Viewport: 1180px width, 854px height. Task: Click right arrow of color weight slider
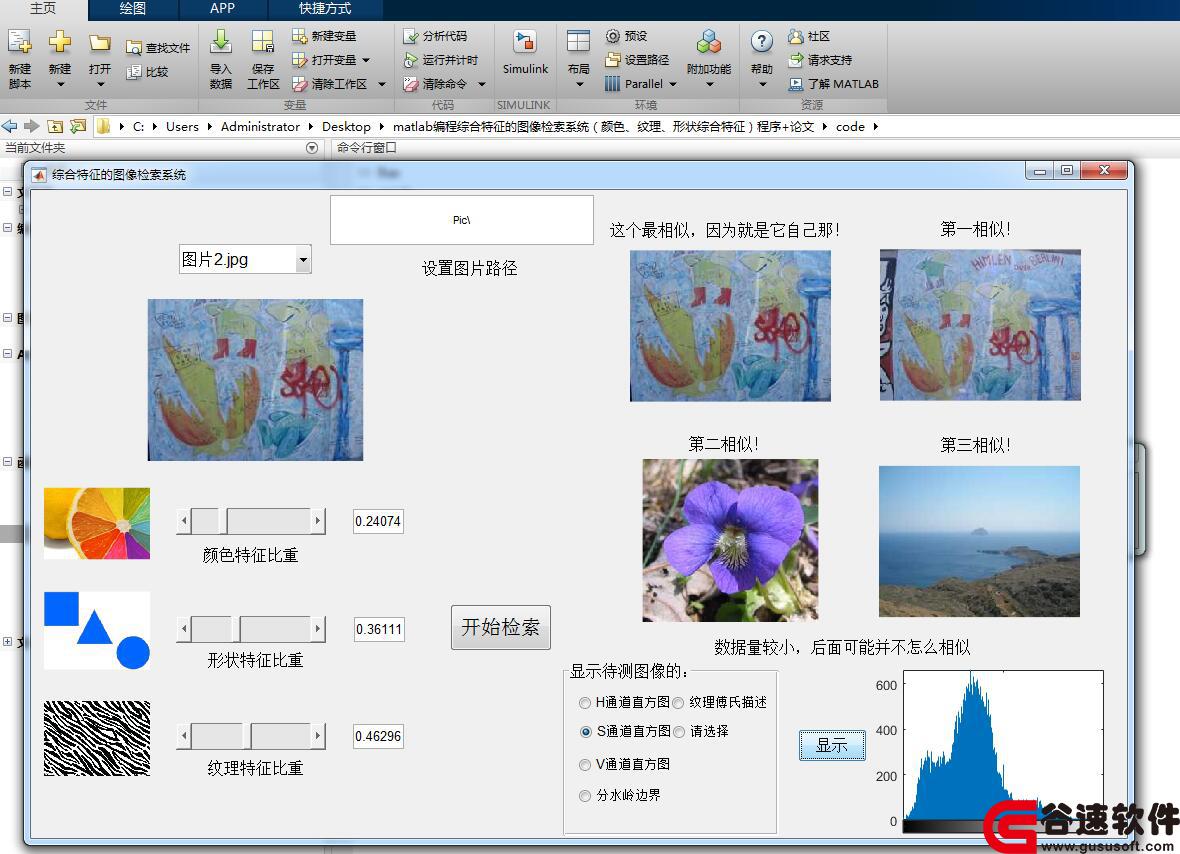318,521
